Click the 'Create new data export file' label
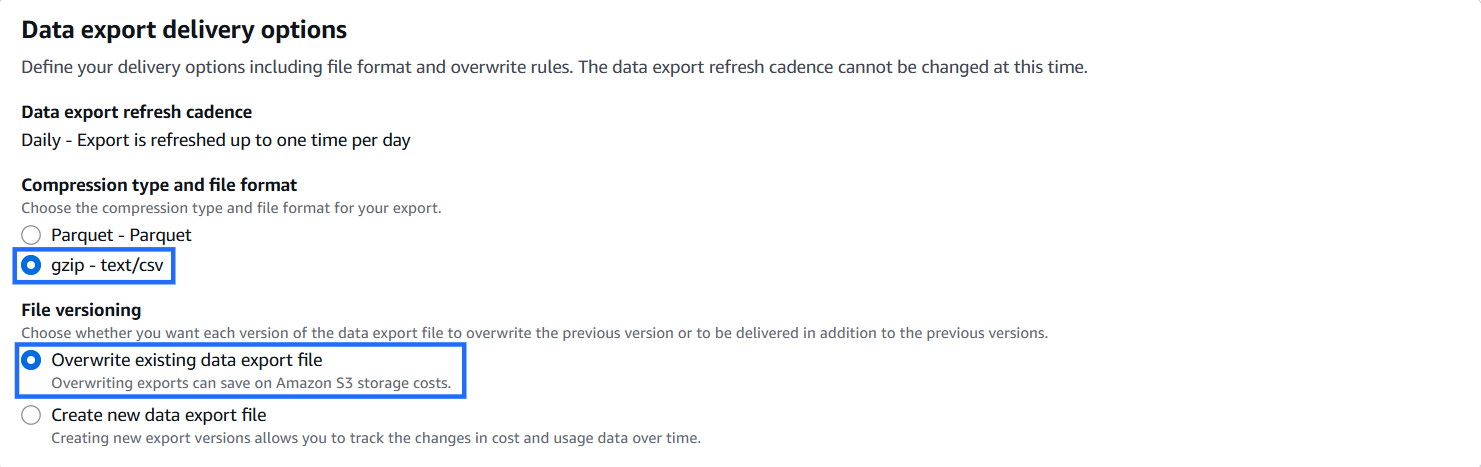 (x=159, y=415)
